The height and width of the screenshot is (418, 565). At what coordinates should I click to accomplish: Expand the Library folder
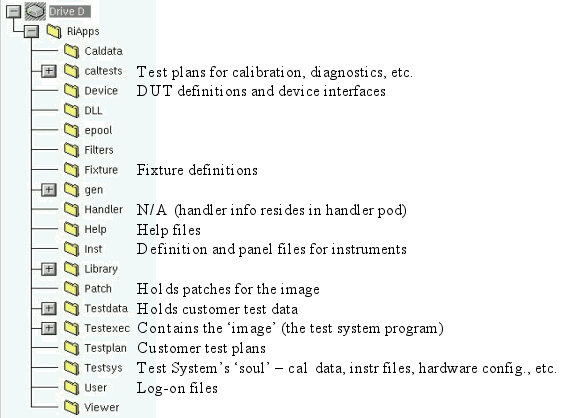pyautogui.click(x=49, y=269)
